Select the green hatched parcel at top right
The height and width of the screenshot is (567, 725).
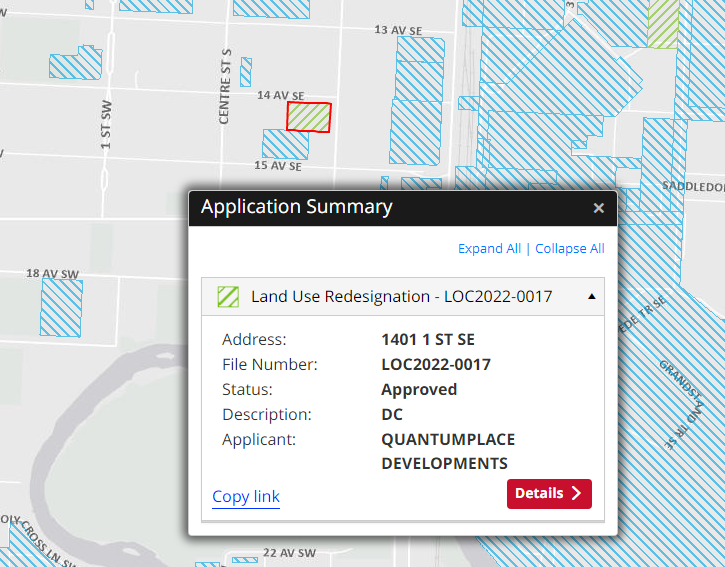pyautogui.click(x=663, y=24)
